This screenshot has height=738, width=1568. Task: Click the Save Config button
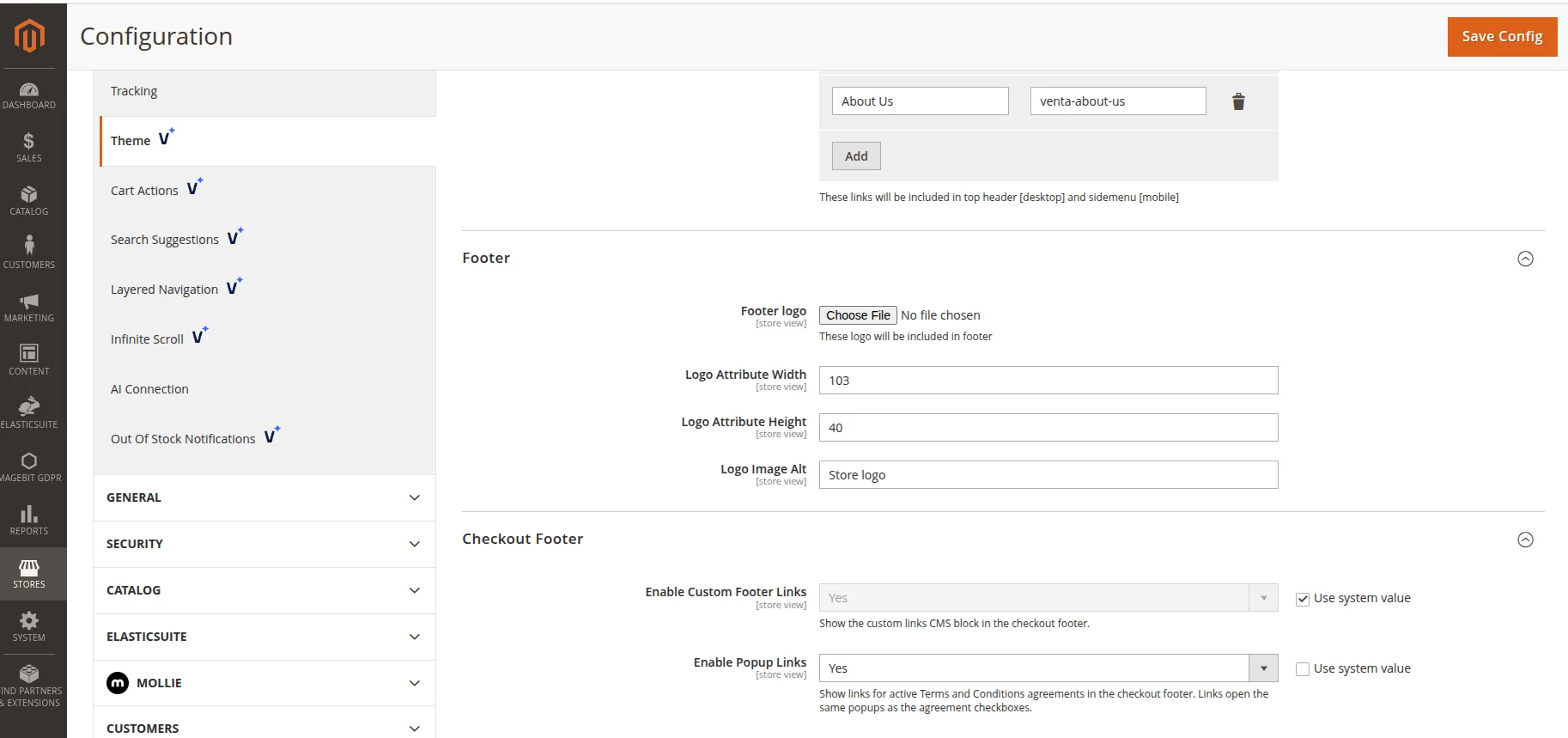[1502, 37]
